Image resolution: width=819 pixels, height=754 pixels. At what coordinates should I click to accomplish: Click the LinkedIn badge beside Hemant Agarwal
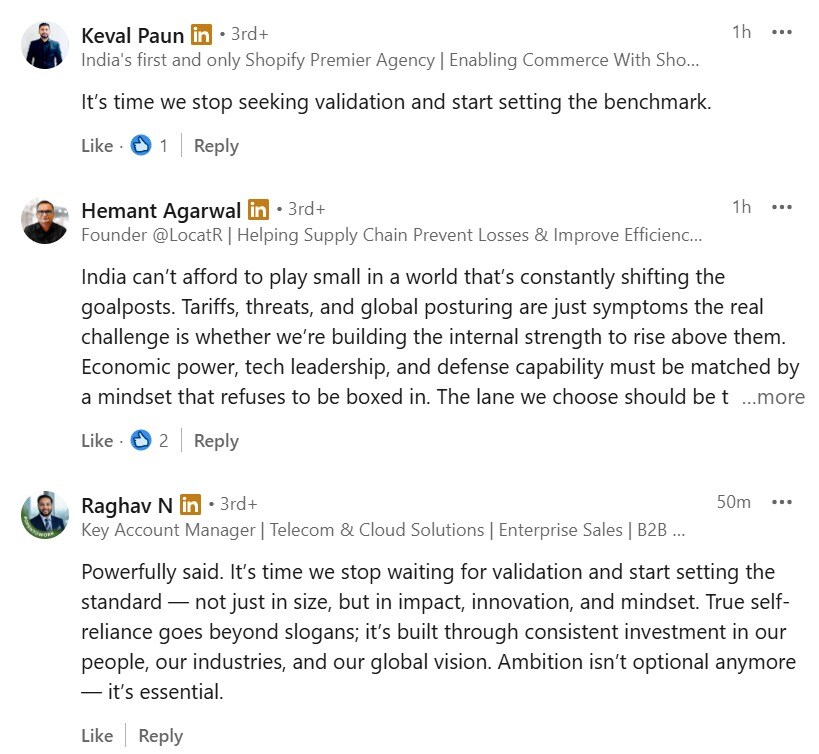point(258,210)
